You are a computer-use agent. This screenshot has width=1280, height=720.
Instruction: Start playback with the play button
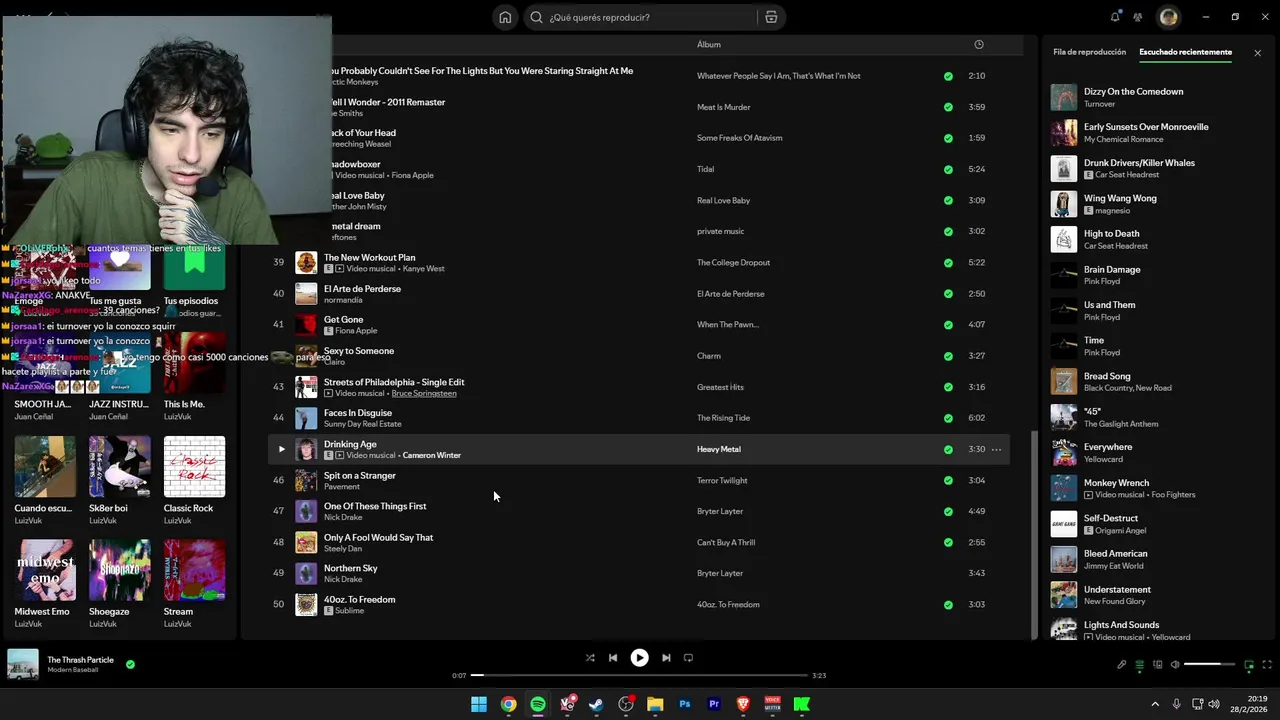pyautogui.click(x=639, y=658)
